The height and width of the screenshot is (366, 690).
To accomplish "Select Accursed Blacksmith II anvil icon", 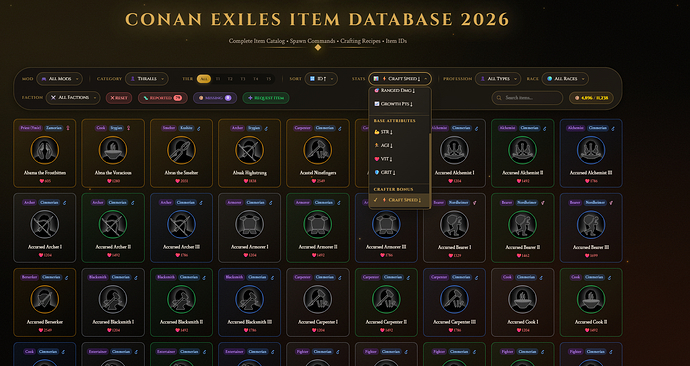I will [181, 299].
